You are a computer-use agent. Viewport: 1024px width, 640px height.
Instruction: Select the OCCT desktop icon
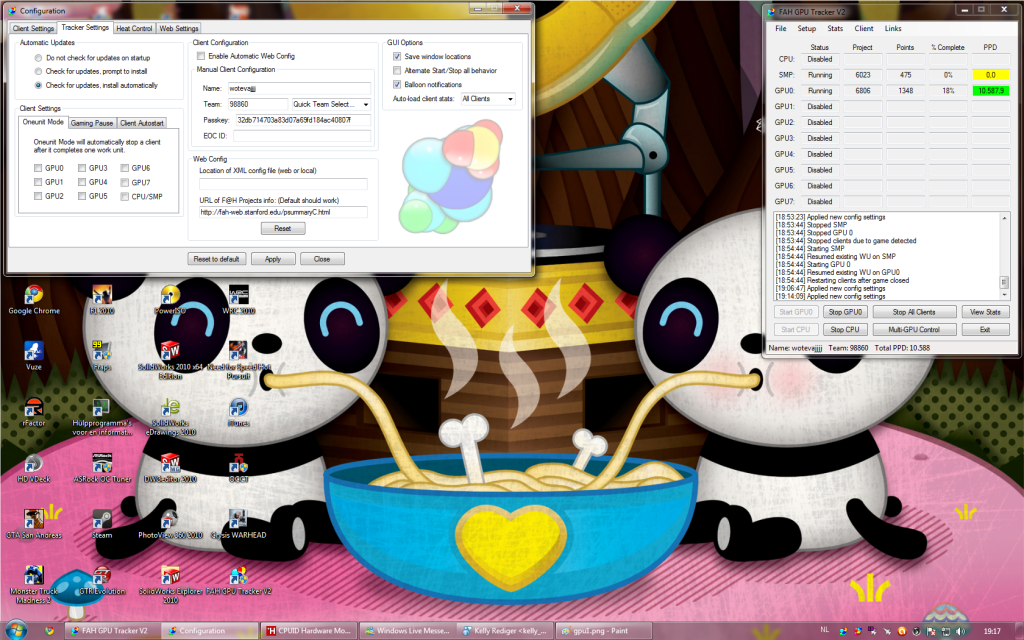[x=238, y=468]
